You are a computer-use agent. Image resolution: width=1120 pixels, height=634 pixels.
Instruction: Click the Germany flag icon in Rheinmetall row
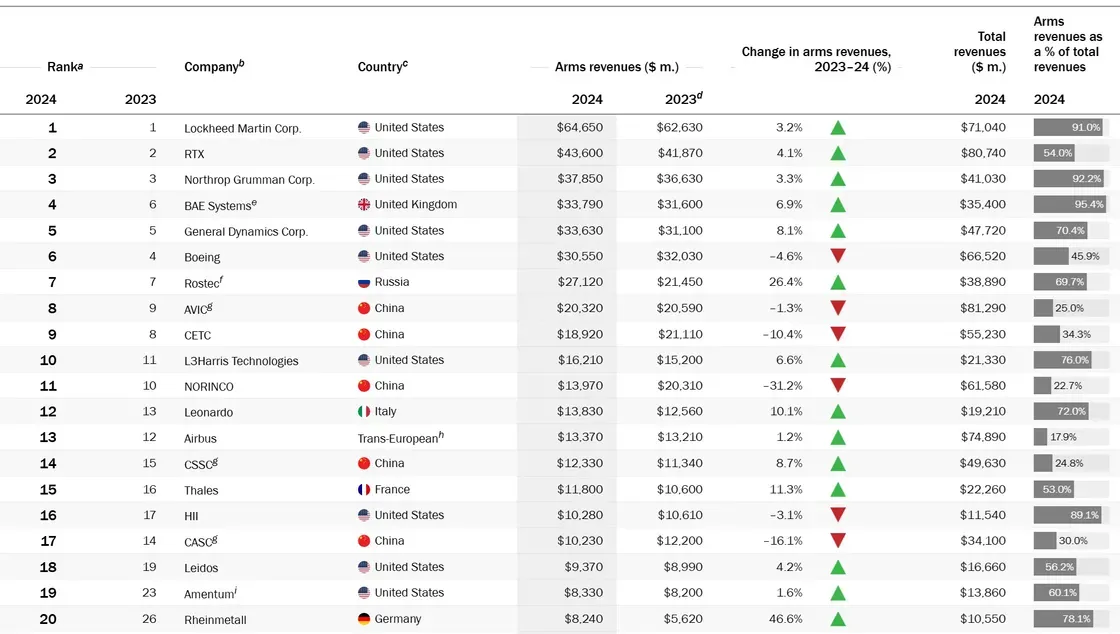(x=364, y=619)
